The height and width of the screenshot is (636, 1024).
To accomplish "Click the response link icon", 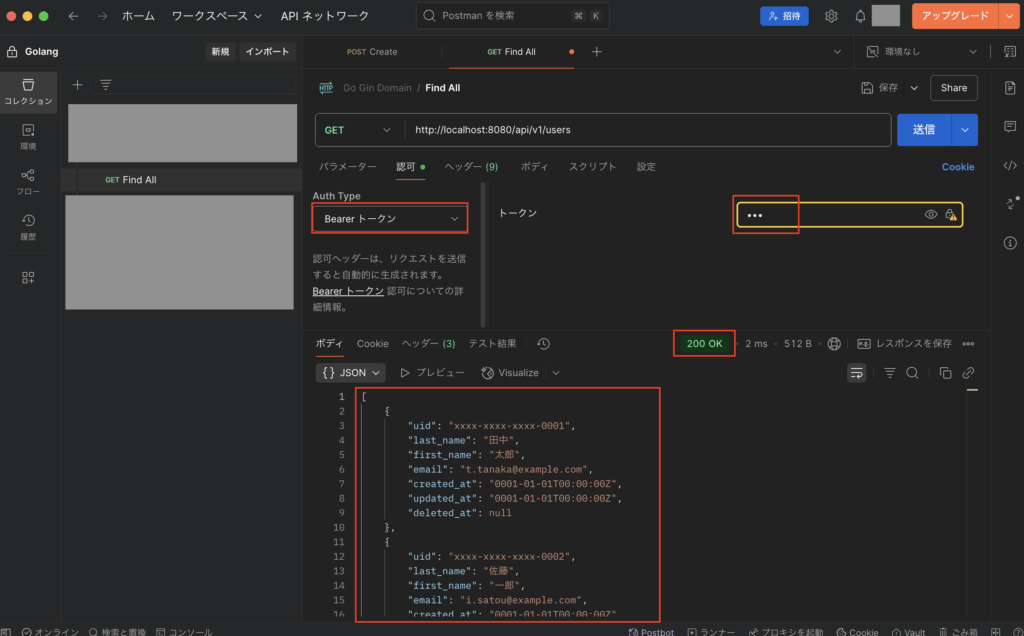I will (x=968, y=372).
